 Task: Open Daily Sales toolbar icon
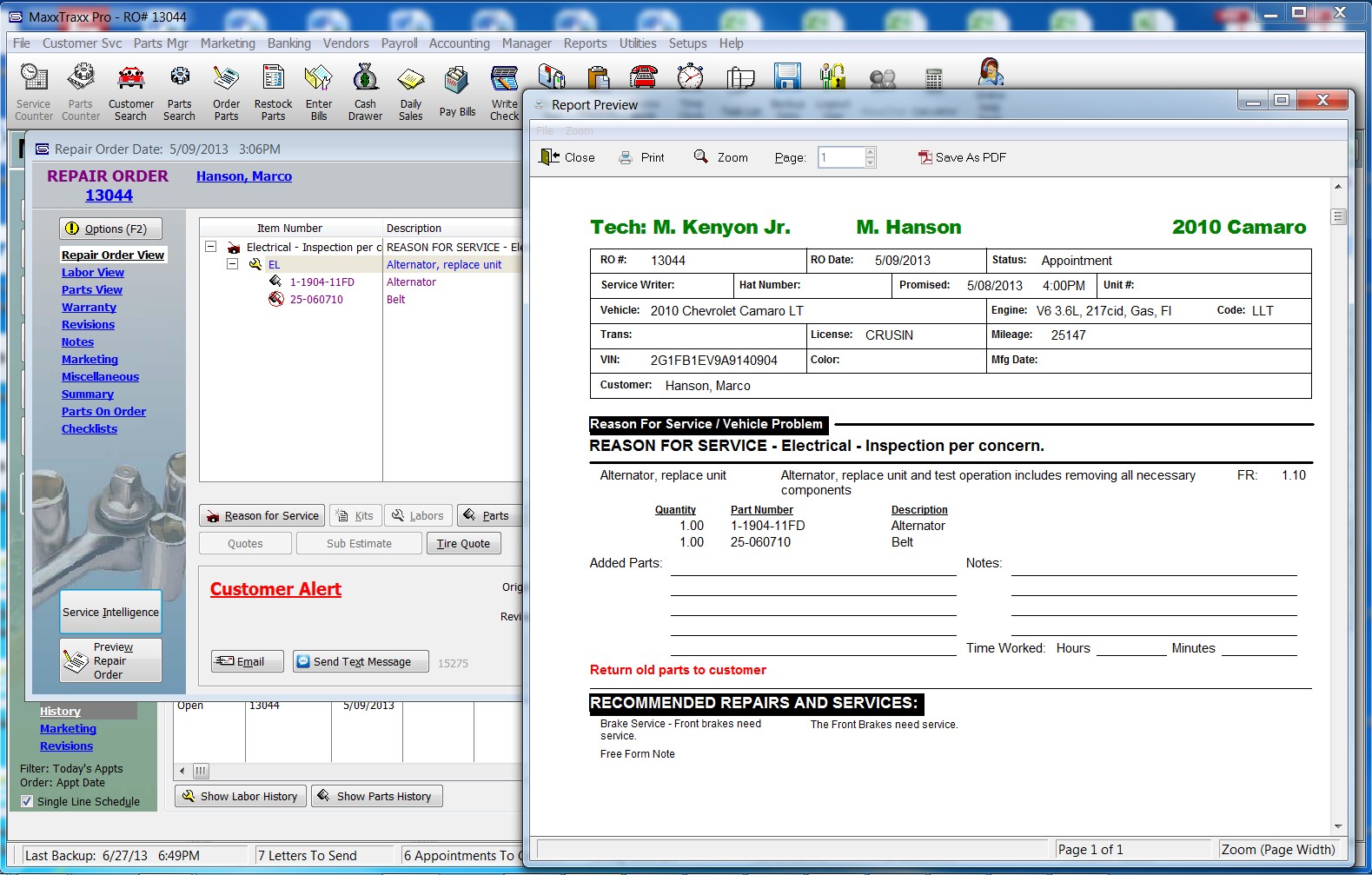pos(411,92)
